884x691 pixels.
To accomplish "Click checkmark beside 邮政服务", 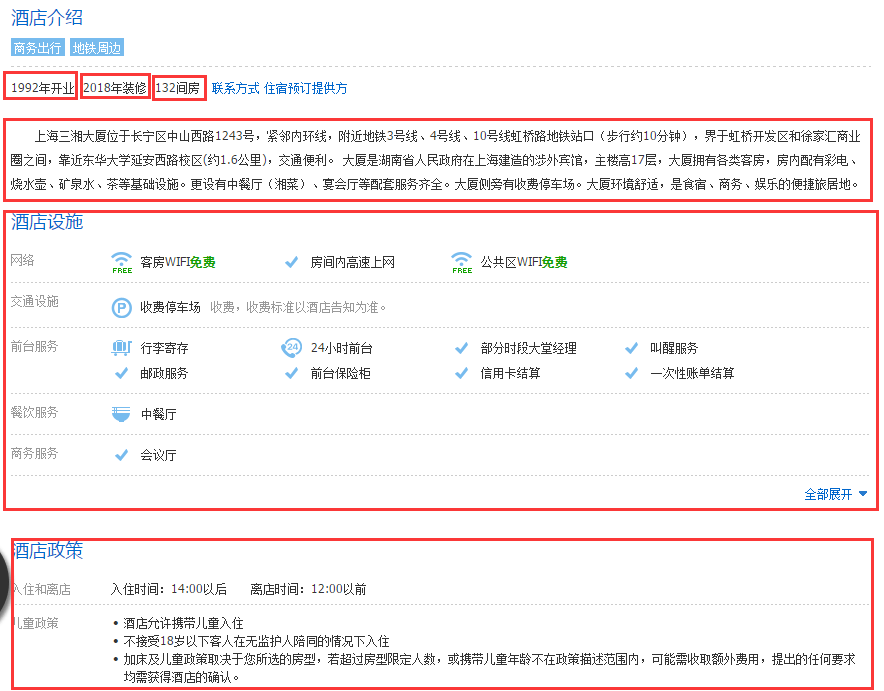I will (x=121, y=373).
